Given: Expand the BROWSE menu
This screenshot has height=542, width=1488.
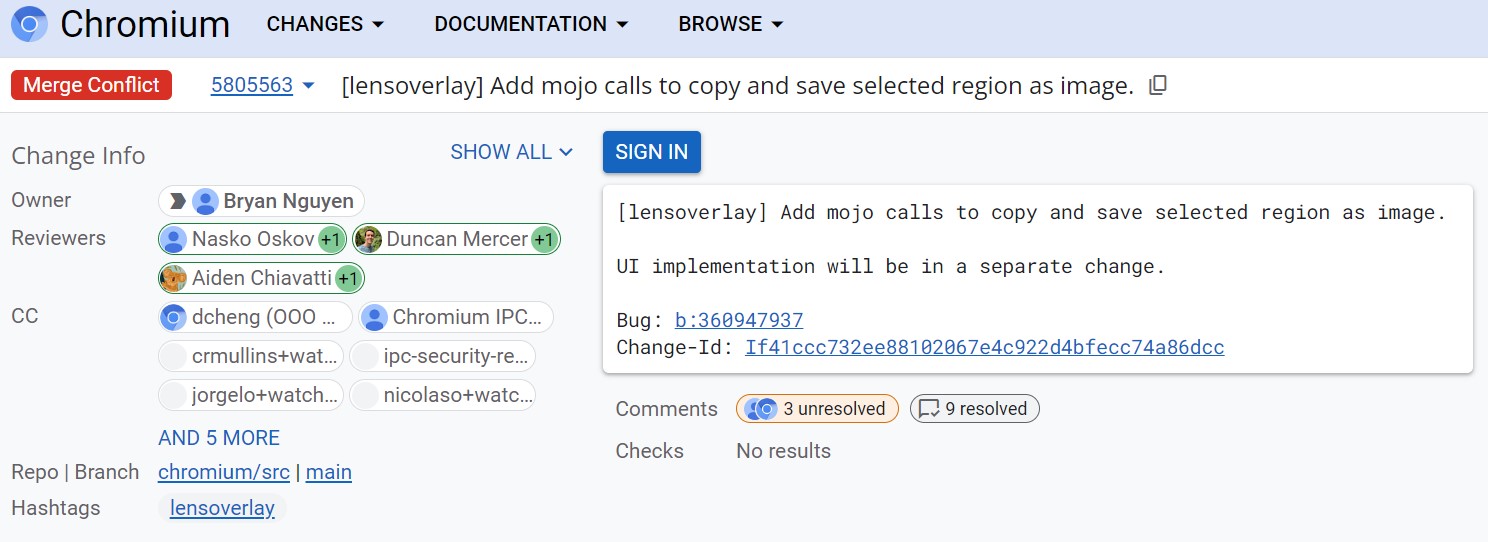Looking at the screenshot, I should 730,24.
